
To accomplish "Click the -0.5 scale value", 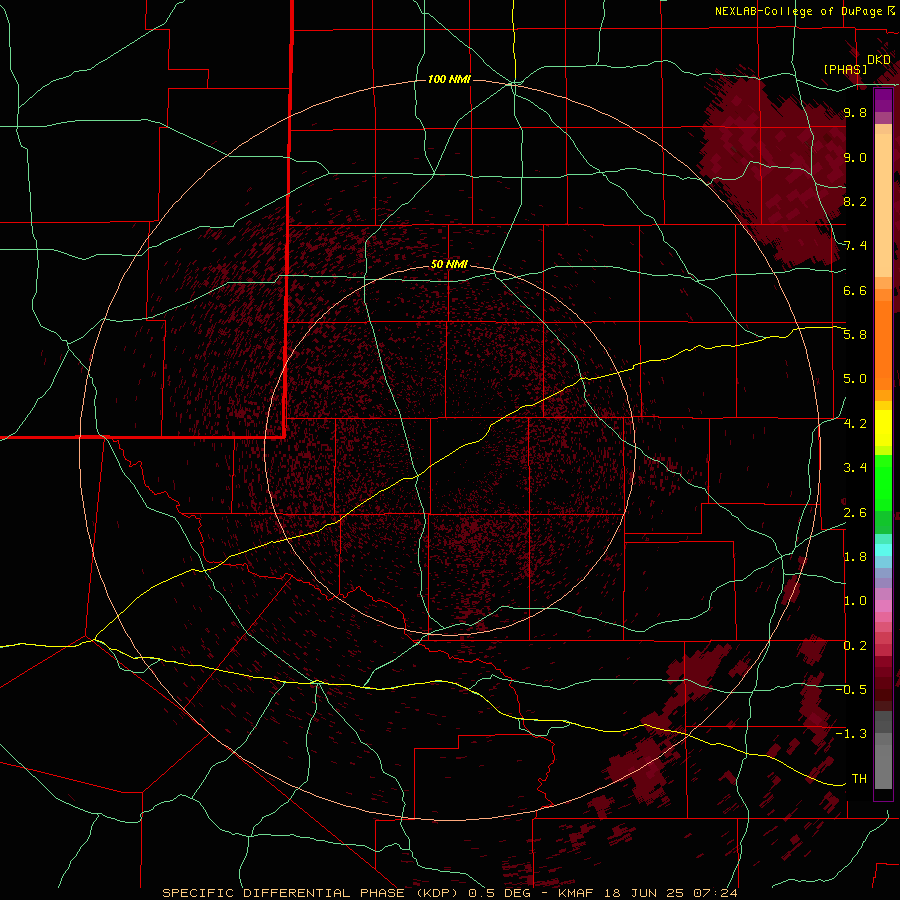I will (x=851, y=689).
